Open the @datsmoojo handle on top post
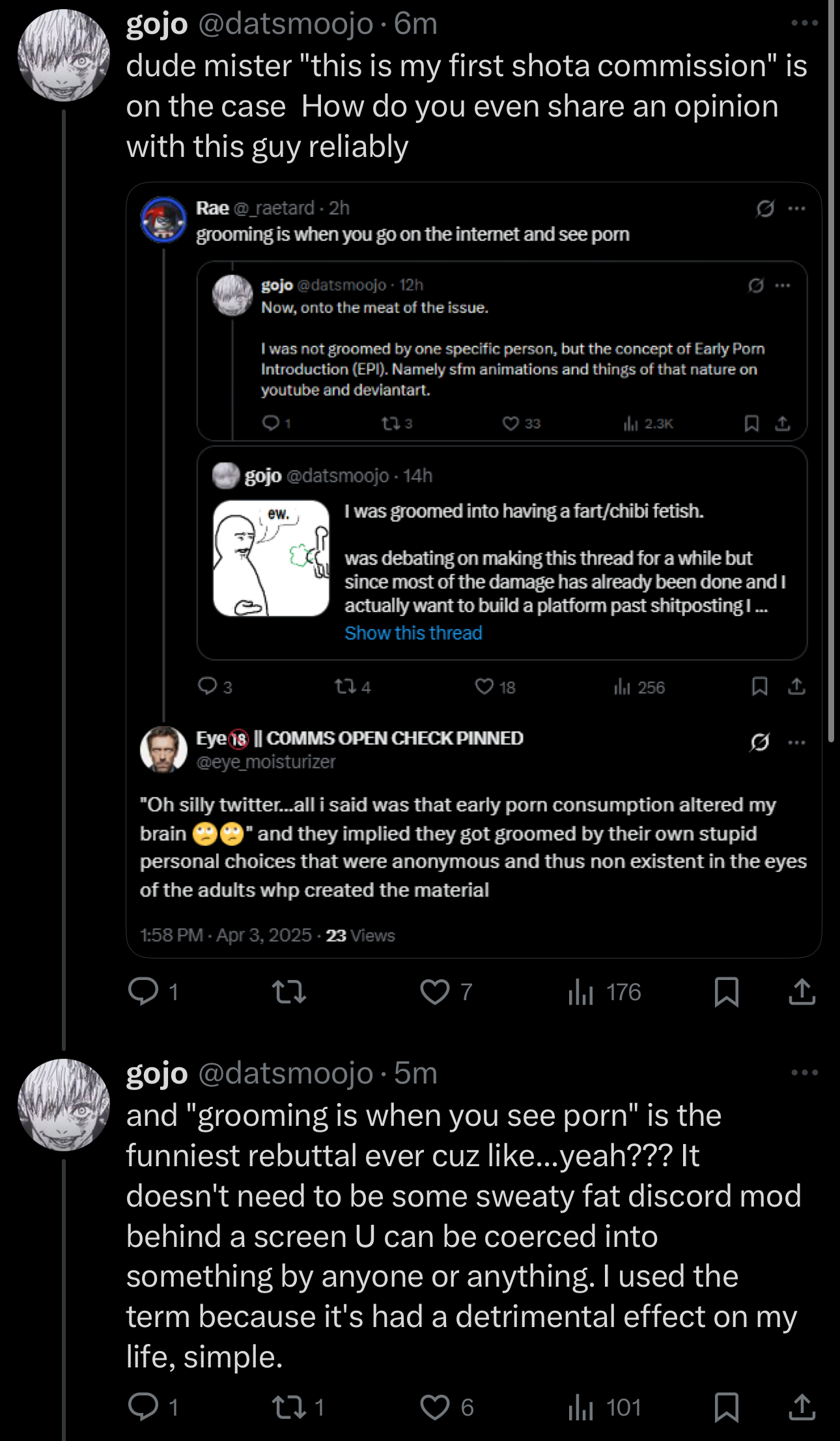This screenshot has width=840, height=1441. pos(285,24)
